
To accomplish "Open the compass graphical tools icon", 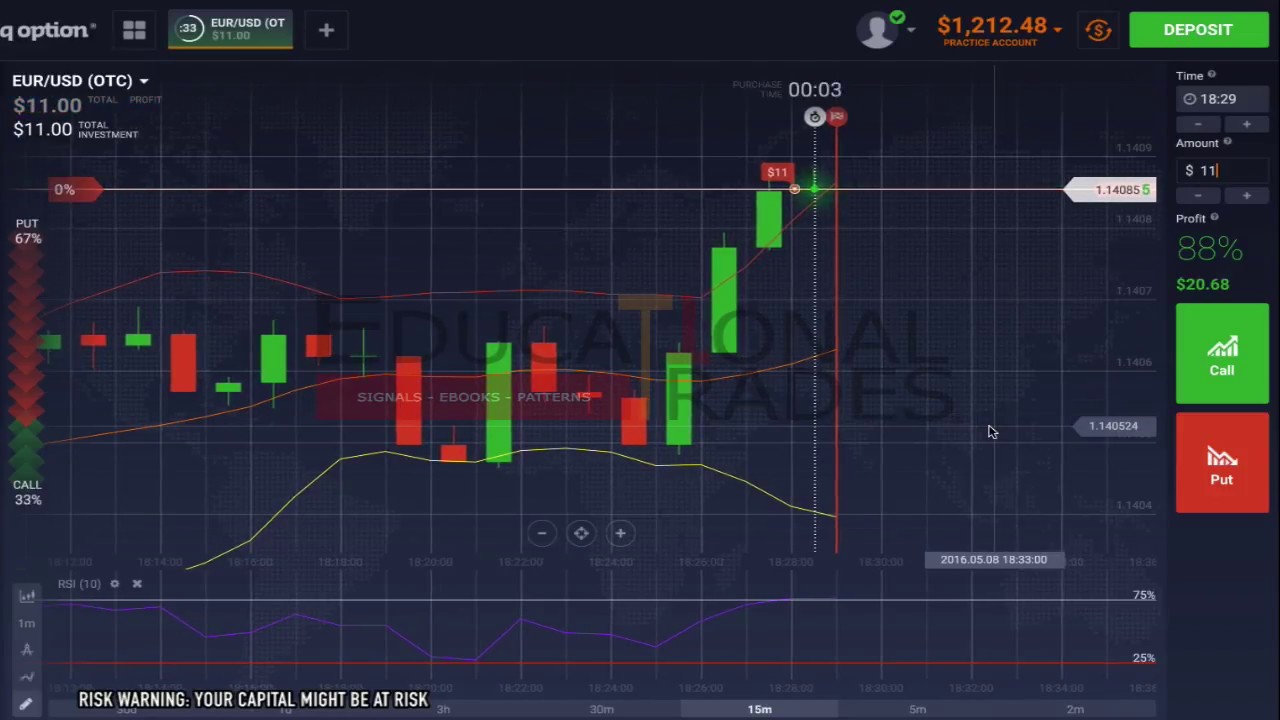I will (27, 650).
